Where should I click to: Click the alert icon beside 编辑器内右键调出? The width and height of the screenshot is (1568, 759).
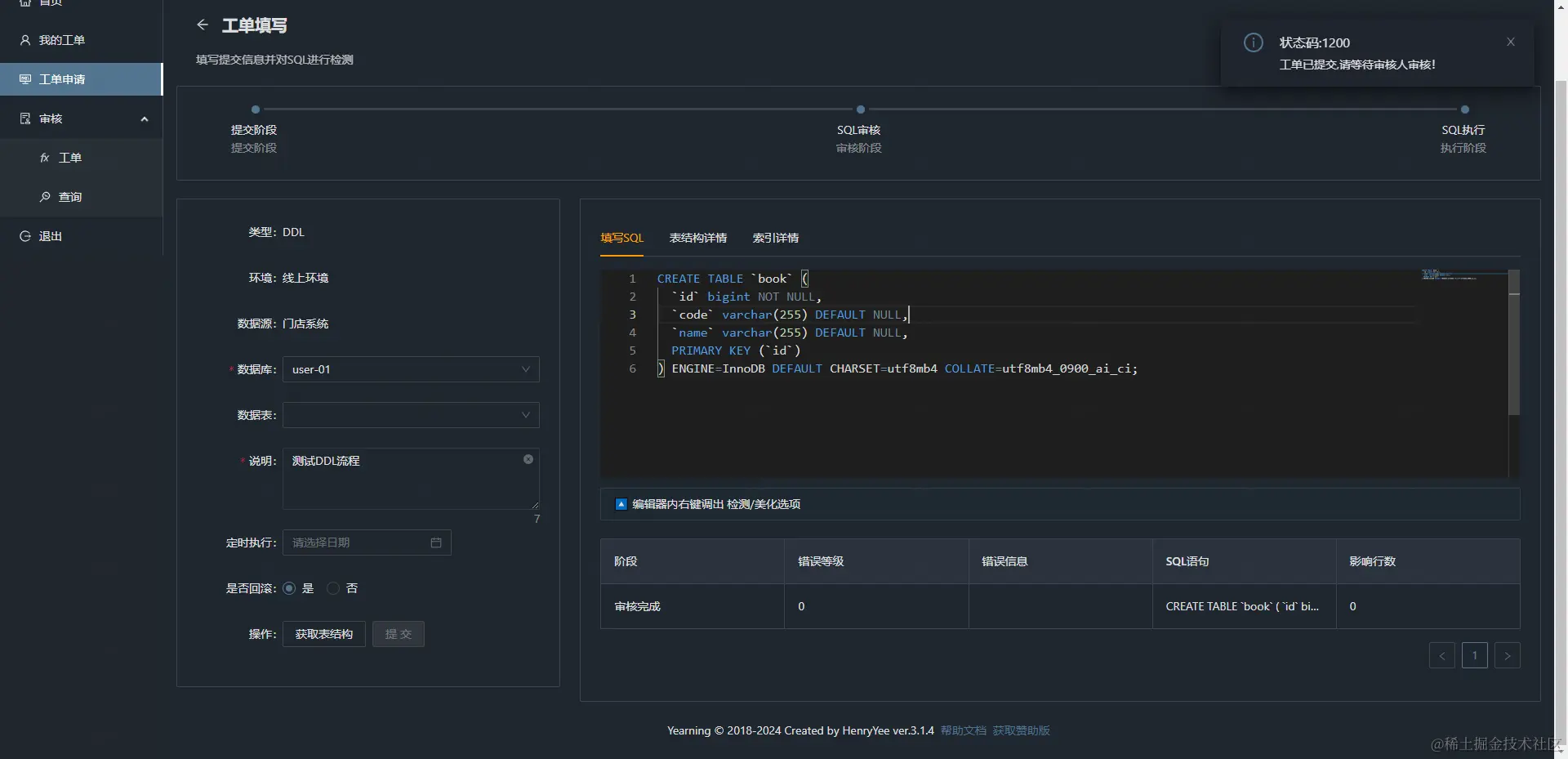[621, 504]
